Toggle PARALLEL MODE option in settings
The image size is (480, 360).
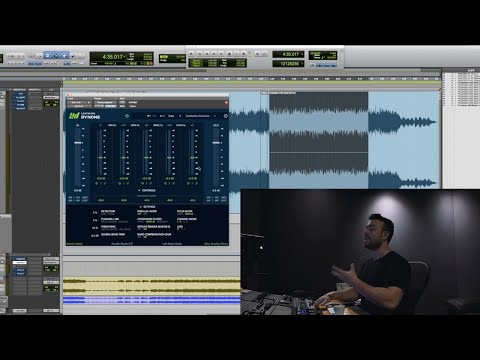coord(147,212)
